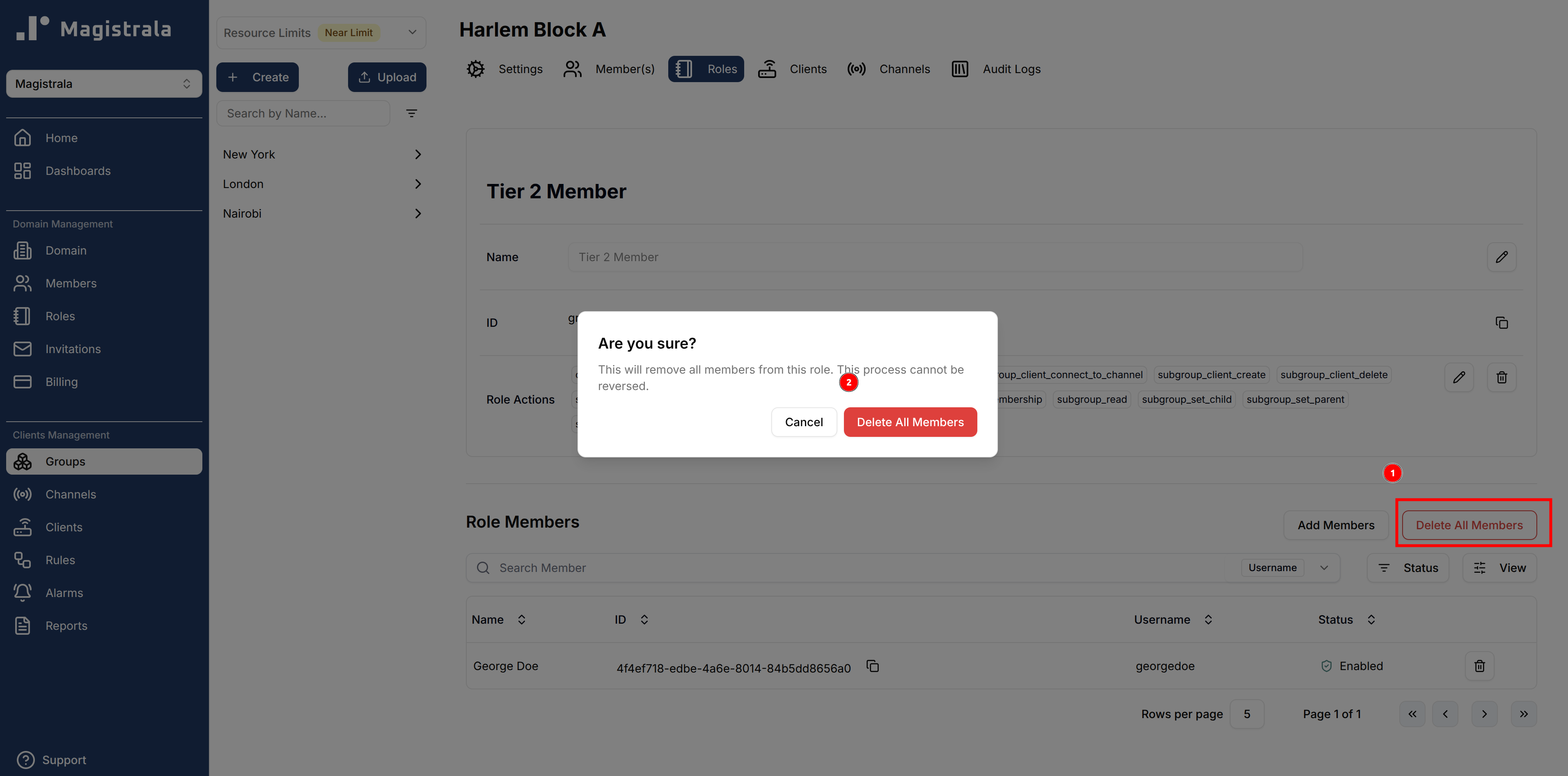The height and width of the screenshot is (776, 1568).
Task: Confirm with the red Delete All Members button
Action: (x=909, y=422)
